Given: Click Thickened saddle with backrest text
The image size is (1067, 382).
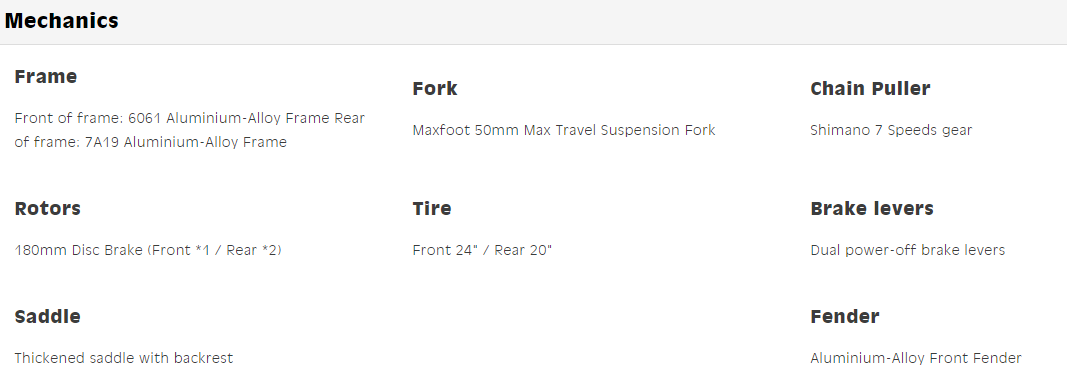Looking at the screenshot, I should pyautogui.click(x=123, y=357).
